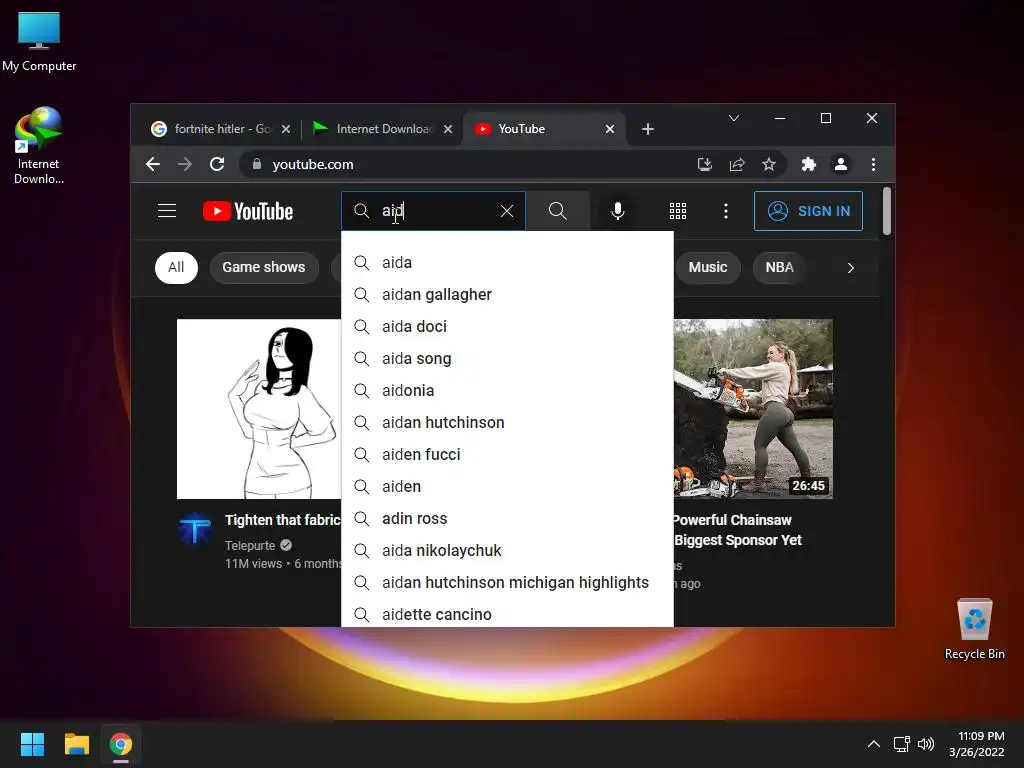This screenshot has height=768, width=1024.
Task: Select the All filter chip
Action: coord(176,268)
